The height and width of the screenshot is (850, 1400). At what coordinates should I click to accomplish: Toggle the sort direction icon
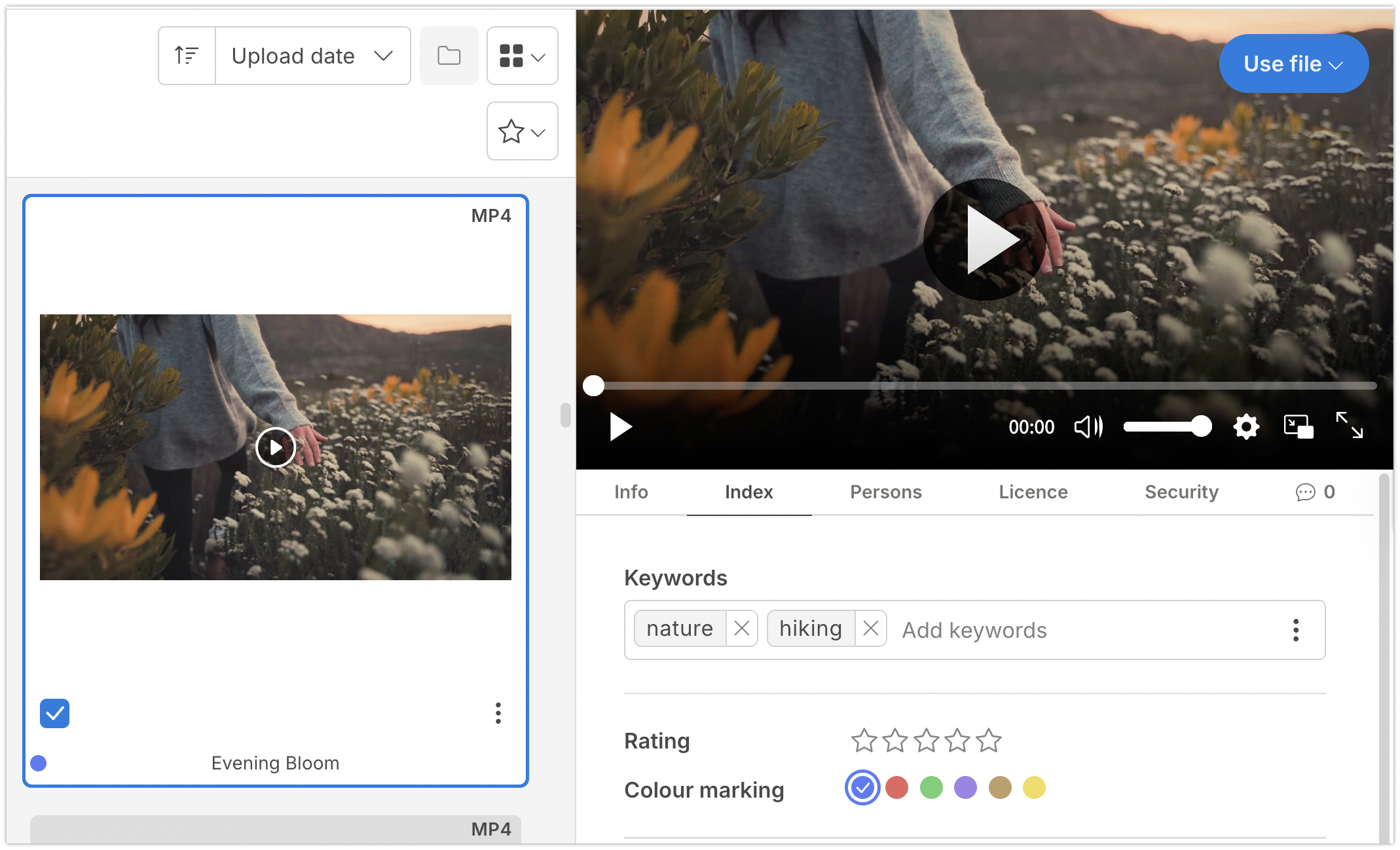[187, 56]
